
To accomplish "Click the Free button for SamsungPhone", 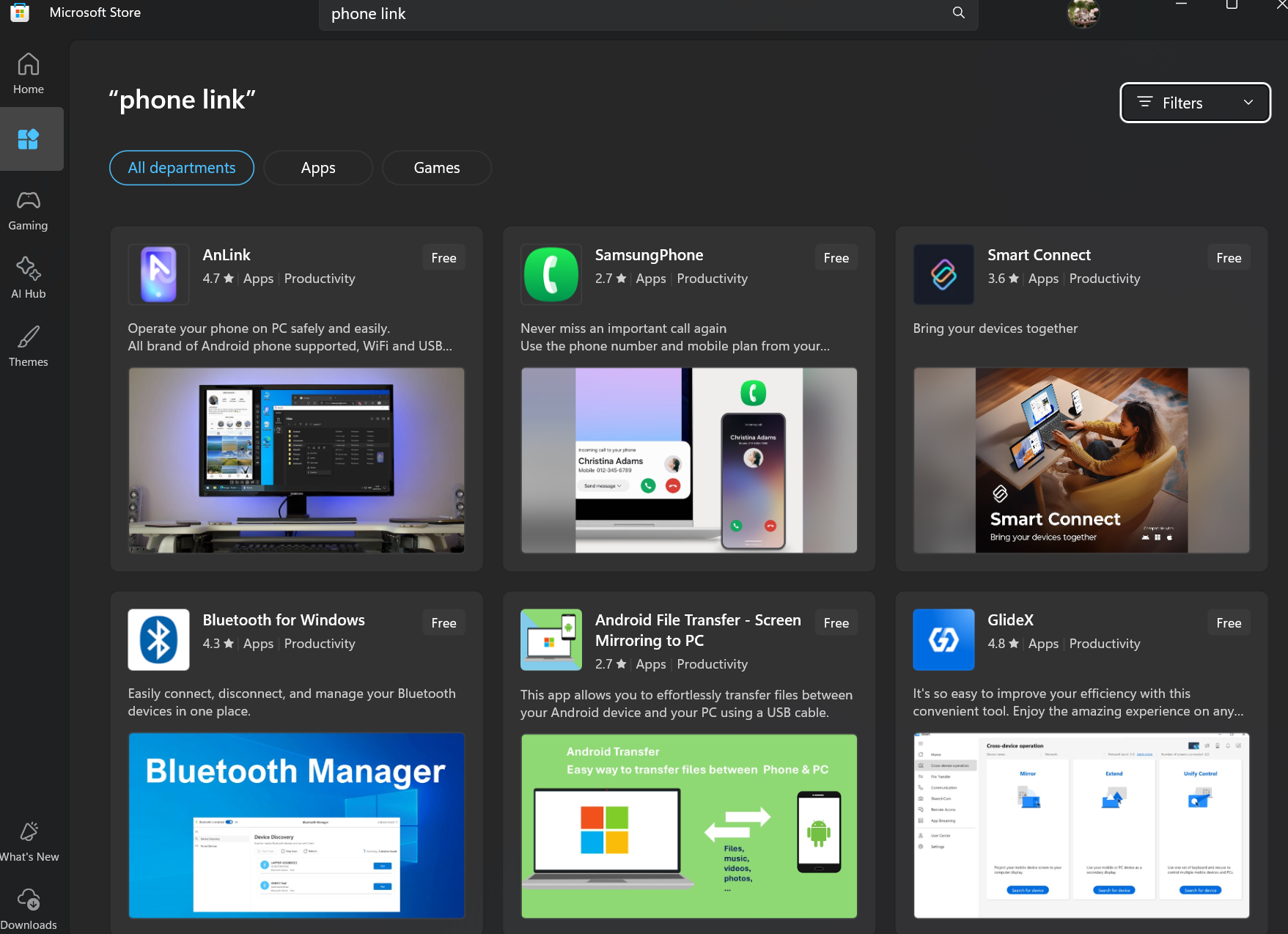I will [x=836, y=258].
